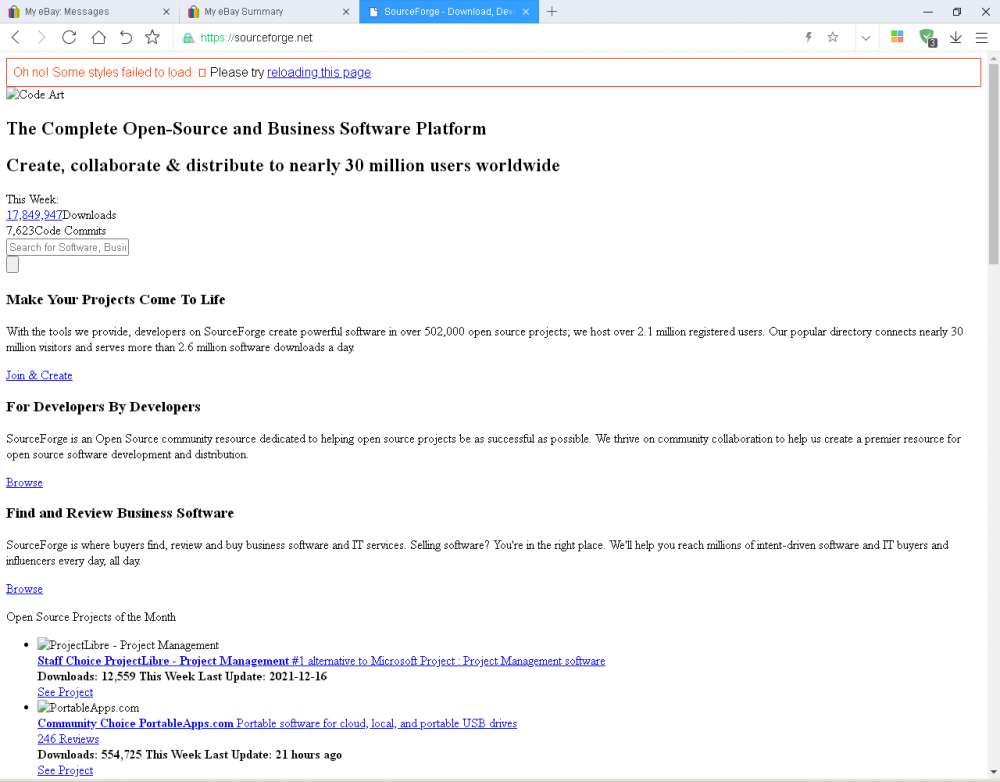Viewport: 1000px width, 782px height.
Task: Open the downloads arrow icon
Action: [x=955, y=37]
